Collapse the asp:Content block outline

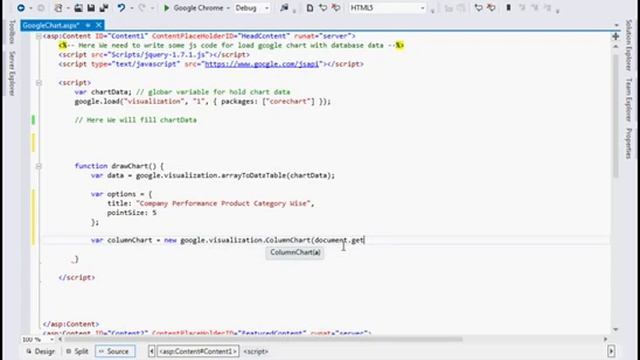coord(38,36)
